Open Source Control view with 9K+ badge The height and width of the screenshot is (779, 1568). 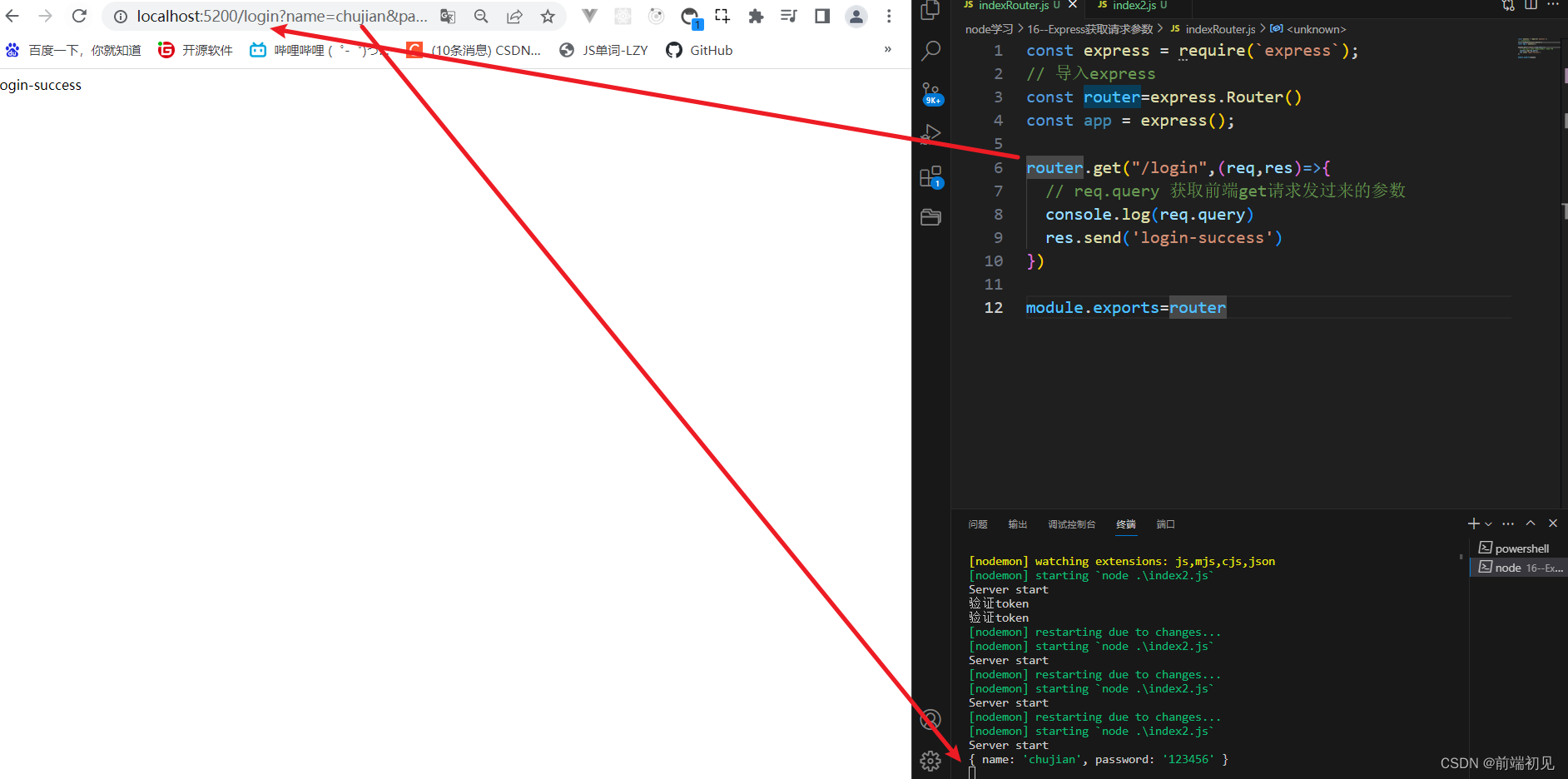pos(931,93)
